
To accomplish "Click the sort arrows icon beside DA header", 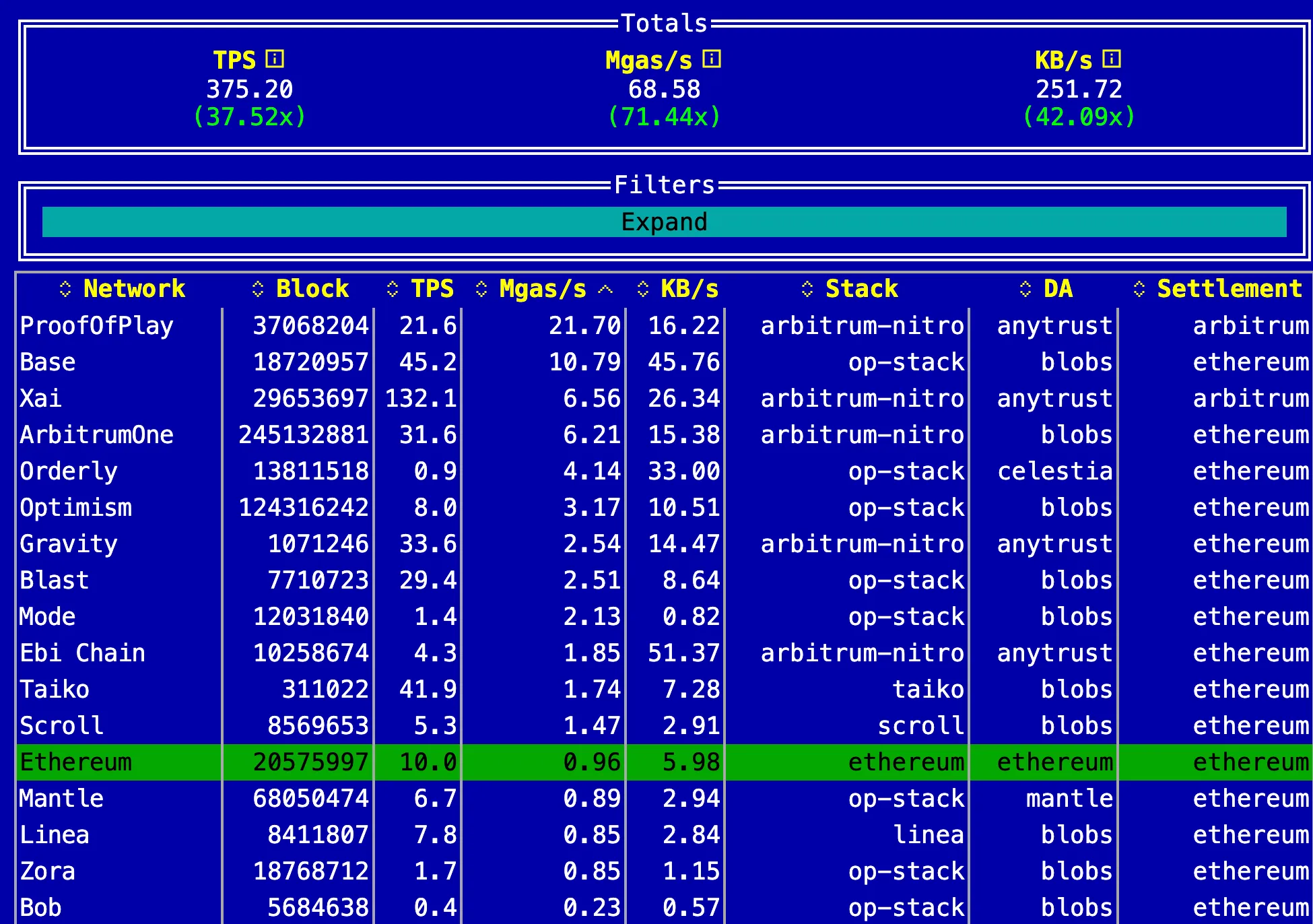I will tap(1025, 289).
